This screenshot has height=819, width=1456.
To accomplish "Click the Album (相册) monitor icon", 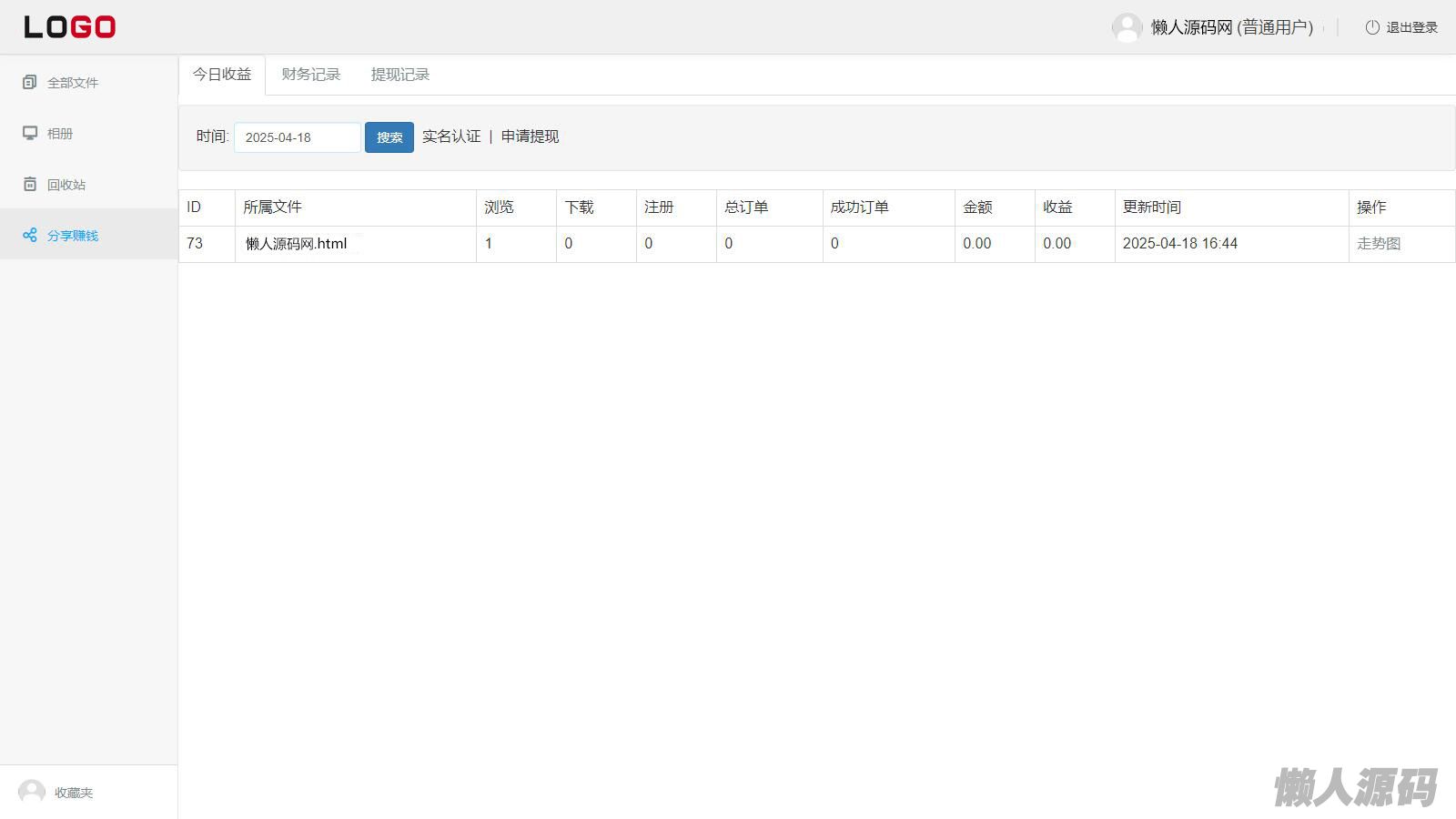I will 30,134.
